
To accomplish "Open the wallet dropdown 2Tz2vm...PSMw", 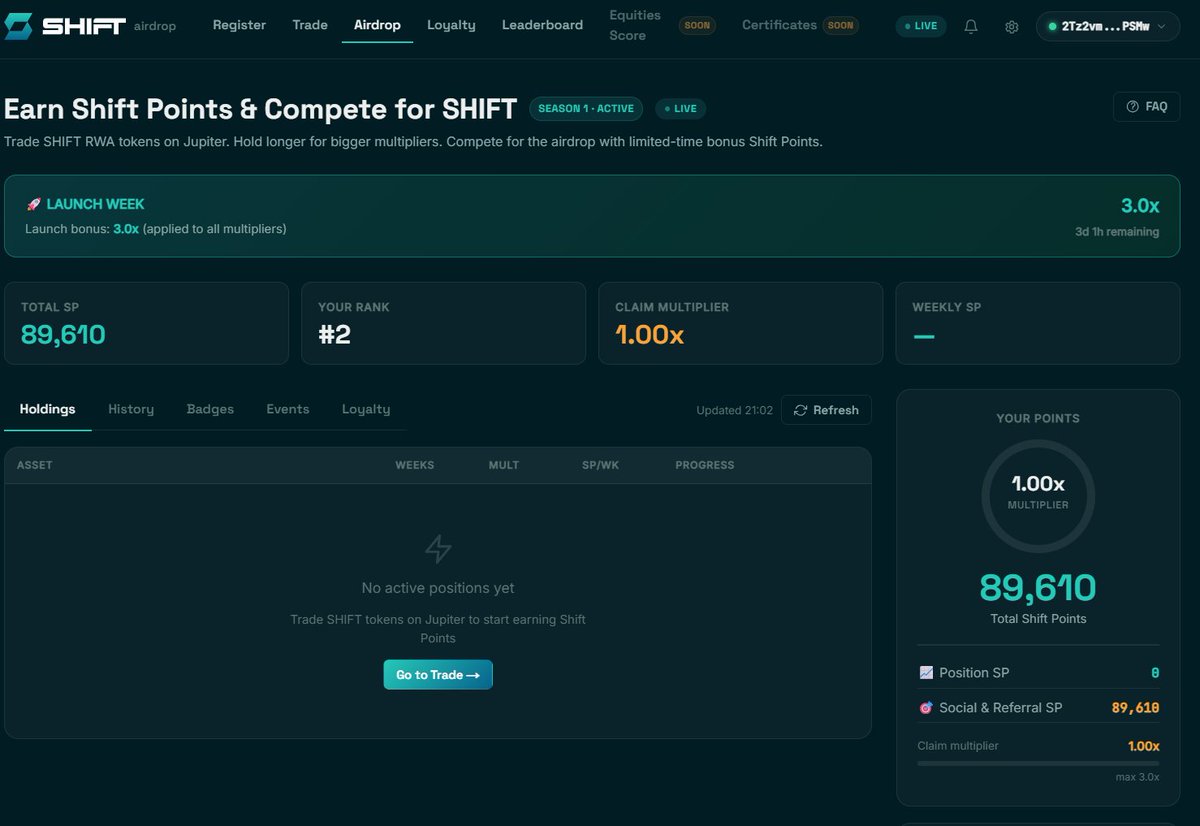I will [1107, 27].
